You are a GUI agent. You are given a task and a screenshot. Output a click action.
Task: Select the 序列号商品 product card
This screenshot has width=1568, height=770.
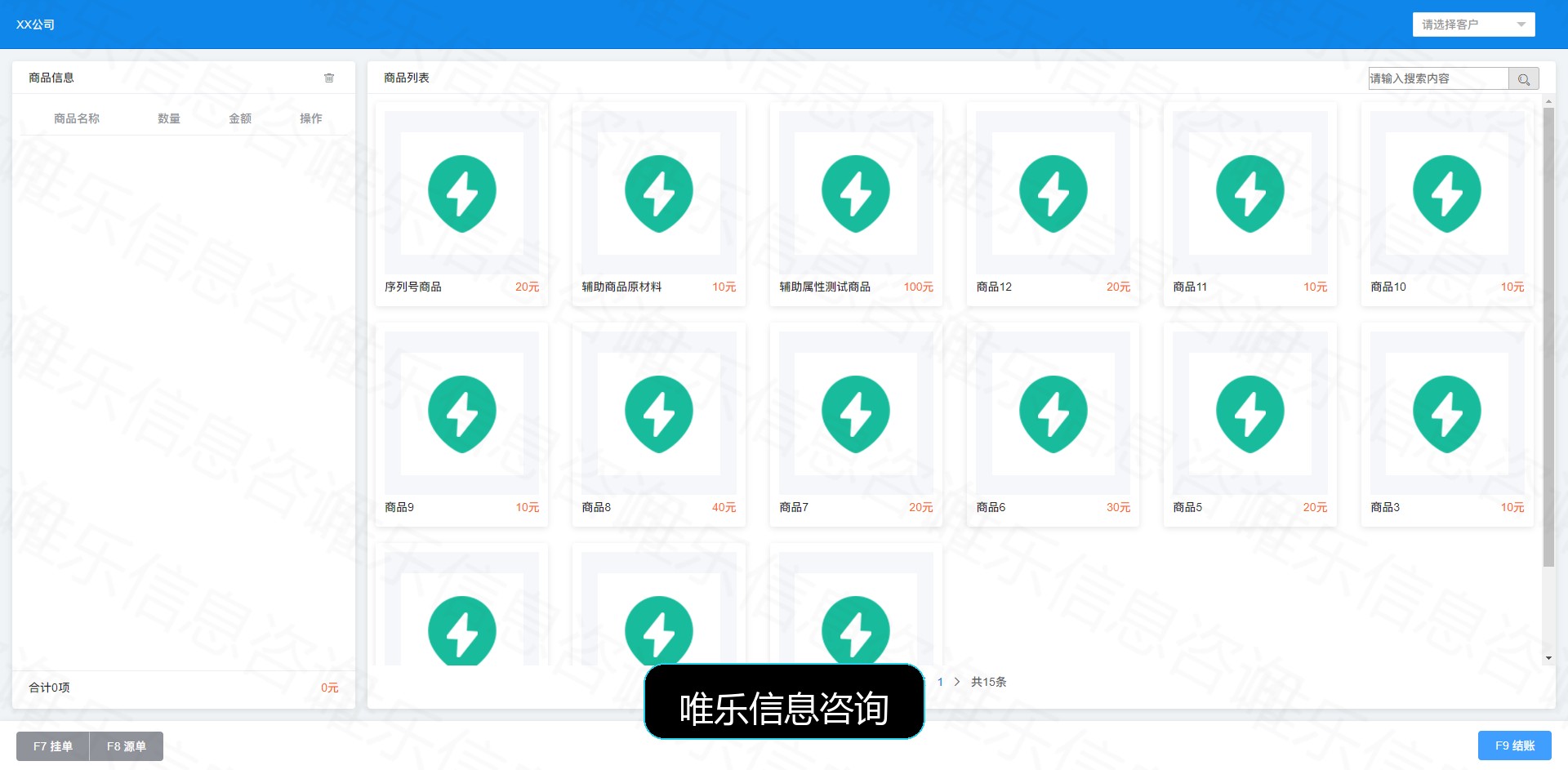[461, 204]
